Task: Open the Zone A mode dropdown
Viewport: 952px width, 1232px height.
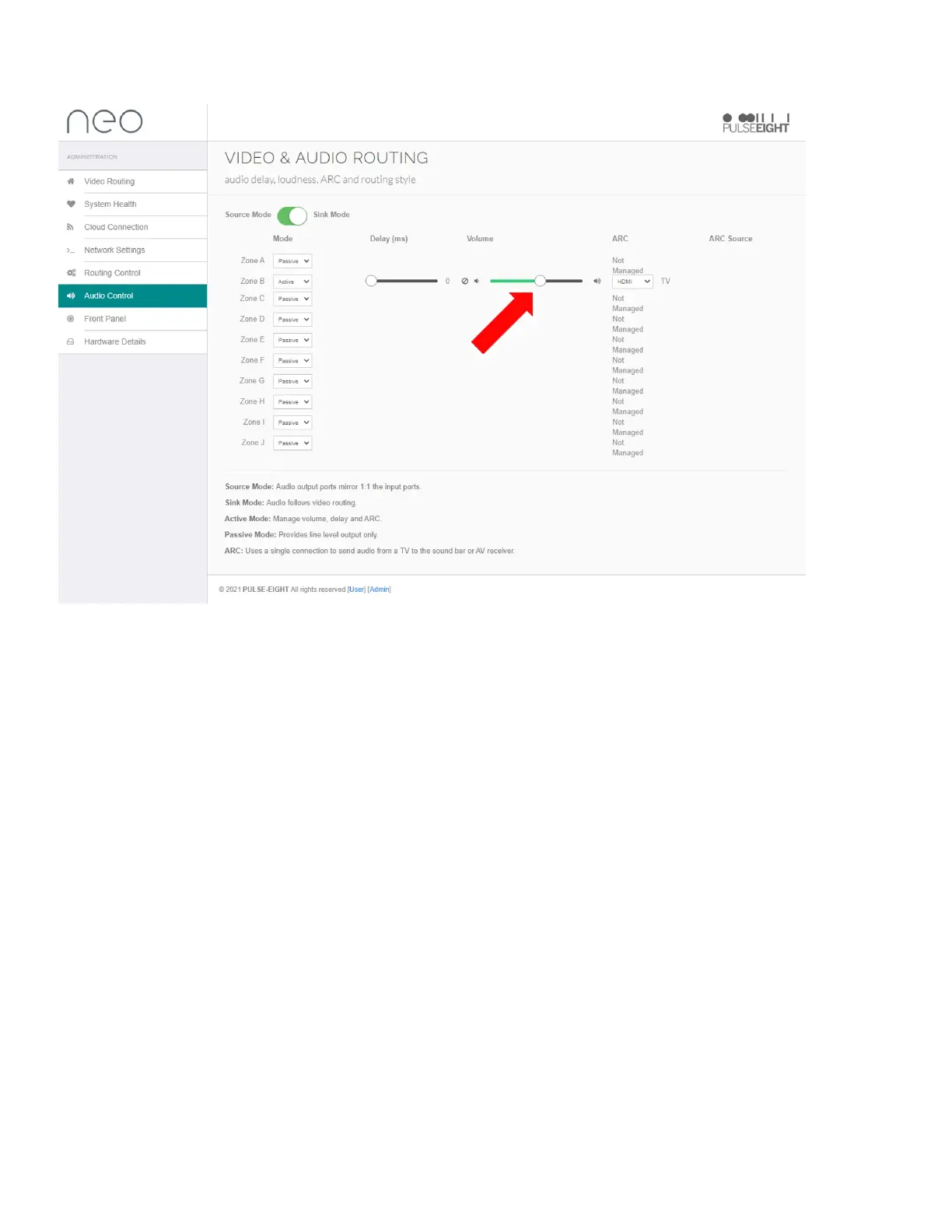Action: pos(292,261)
